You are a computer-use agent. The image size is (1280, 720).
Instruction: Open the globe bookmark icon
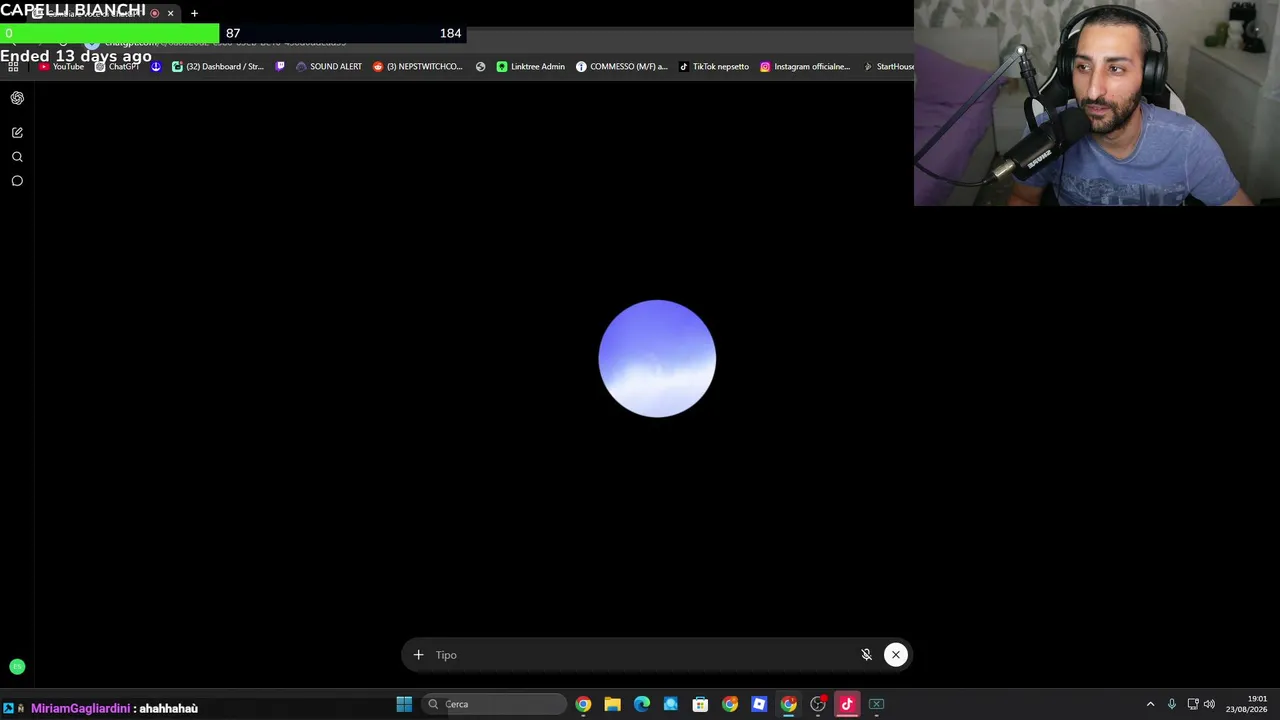click(x=481, y=67)
